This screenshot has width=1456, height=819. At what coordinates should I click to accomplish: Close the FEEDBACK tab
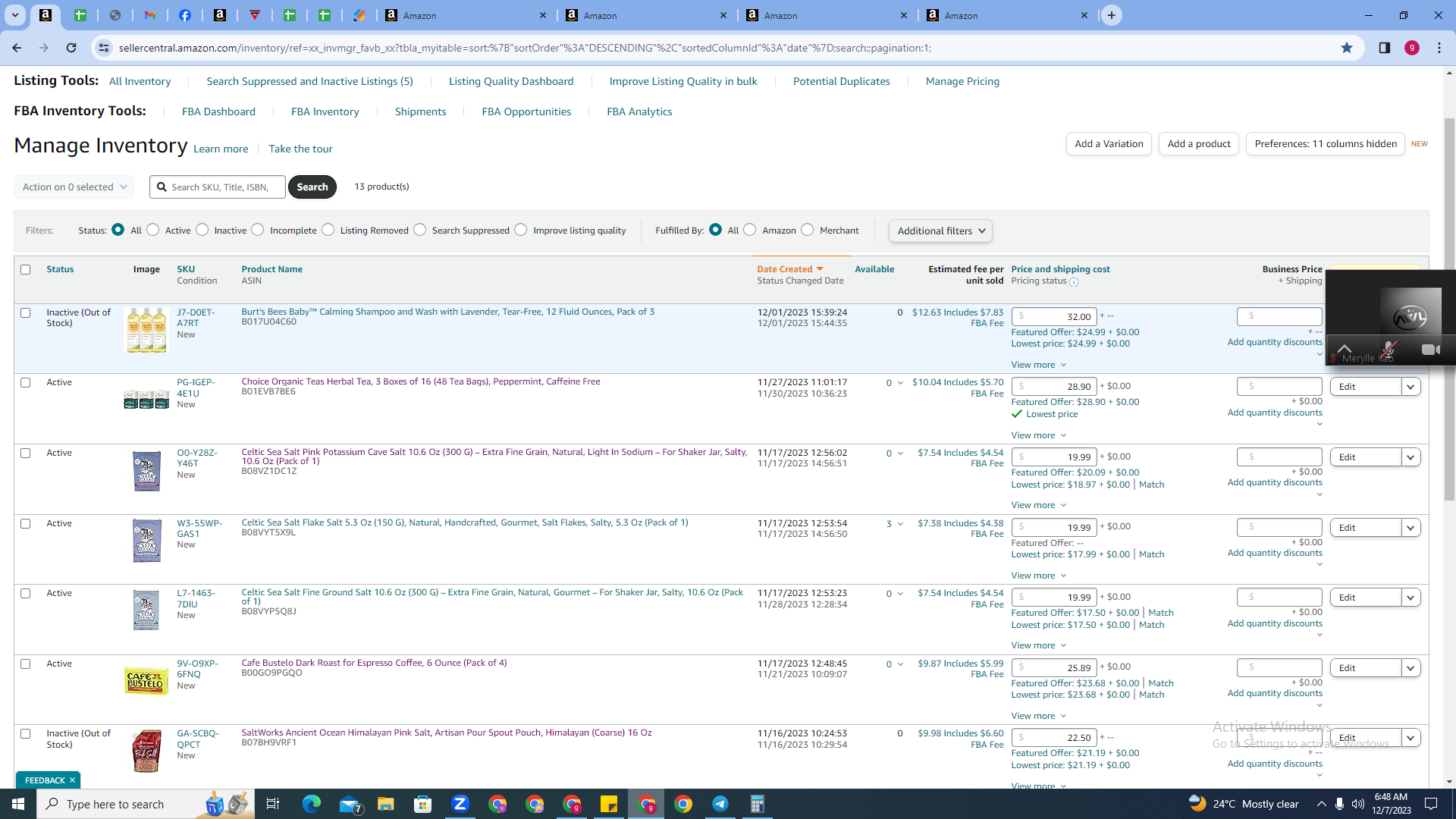tap(72, 780)
